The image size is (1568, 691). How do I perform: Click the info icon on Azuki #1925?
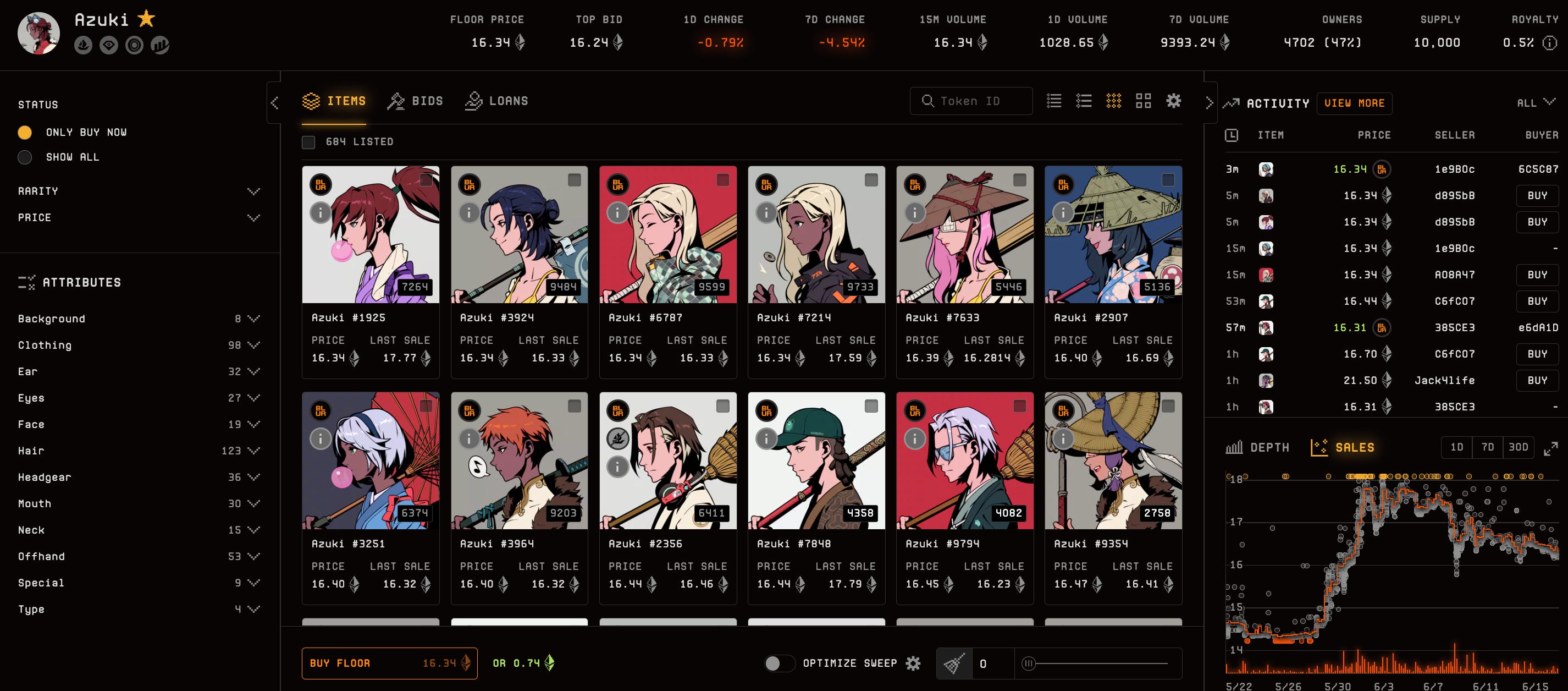point(320,212)
